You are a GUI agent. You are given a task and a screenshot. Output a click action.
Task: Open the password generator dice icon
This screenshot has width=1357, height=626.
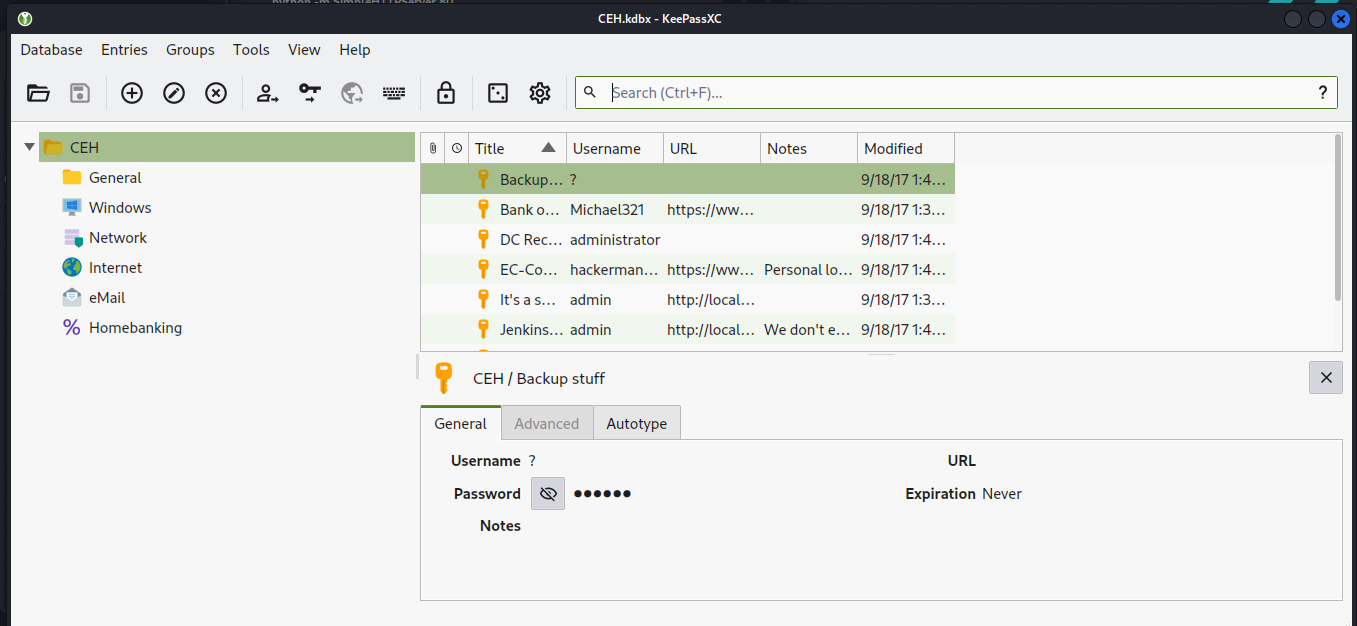point(497,93)
